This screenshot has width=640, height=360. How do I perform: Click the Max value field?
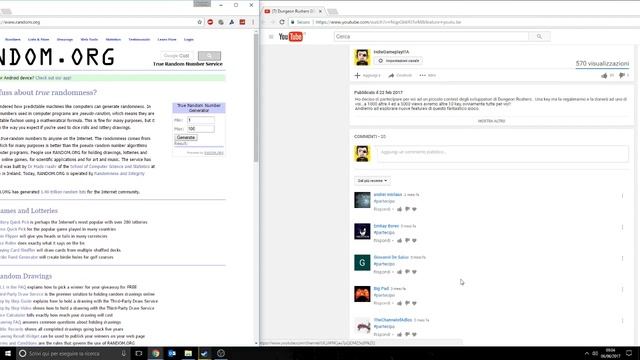click(x=200, y=129)
